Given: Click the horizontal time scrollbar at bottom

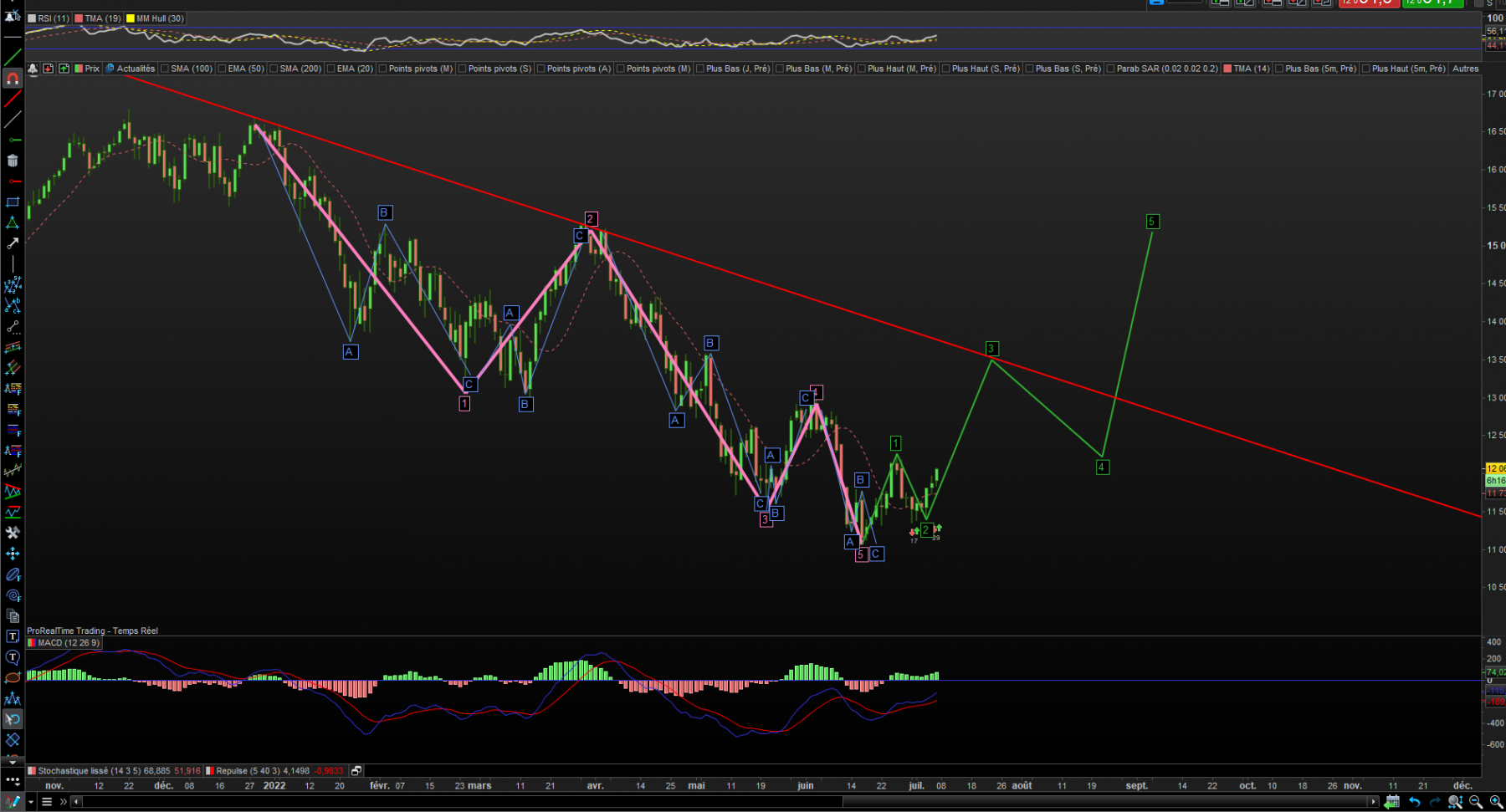Looking at the screenshot, I should [725, 801].
